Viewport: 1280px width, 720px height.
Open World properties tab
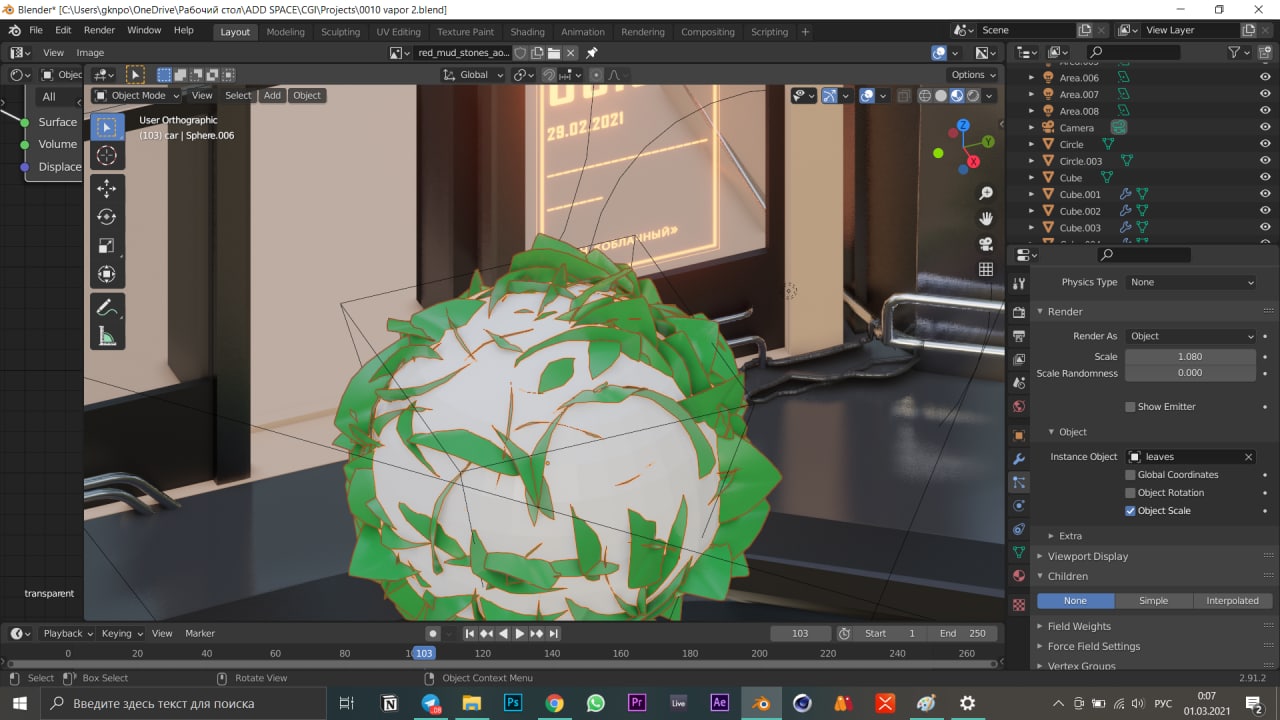tap(1019, 406)
